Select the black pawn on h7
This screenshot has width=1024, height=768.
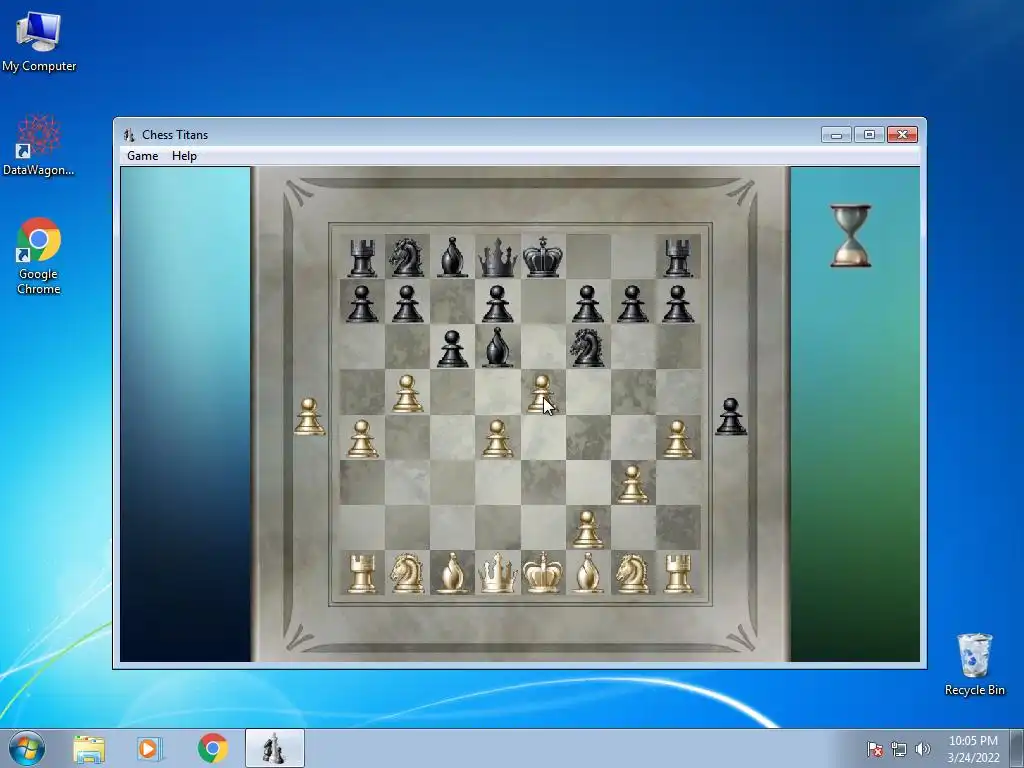(x=678, y=303)
